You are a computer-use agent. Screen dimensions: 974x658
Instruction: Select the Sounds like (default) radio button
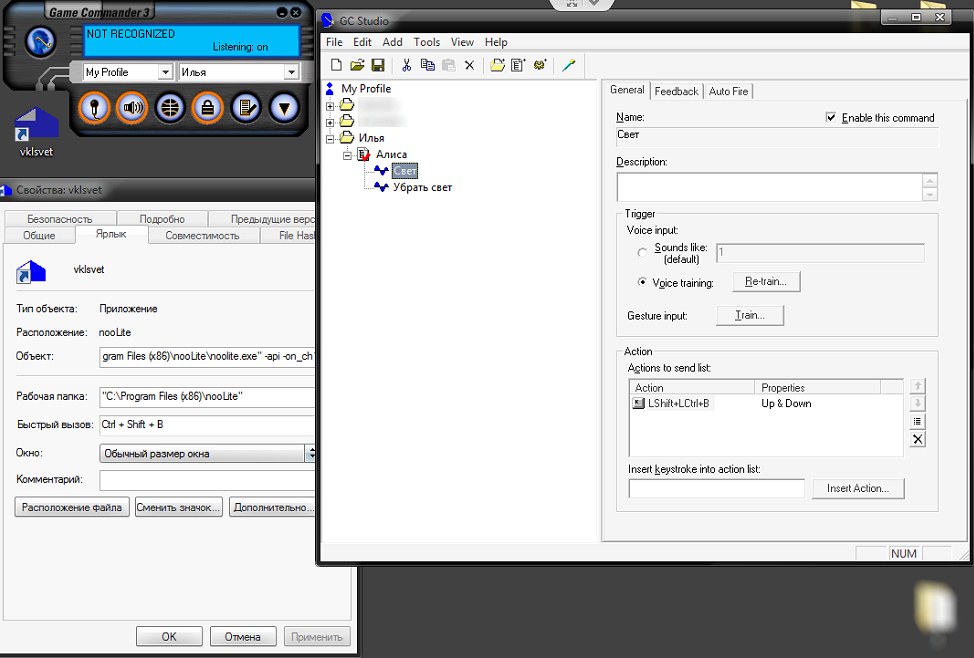pyautogui.click(x=642, y=253)
